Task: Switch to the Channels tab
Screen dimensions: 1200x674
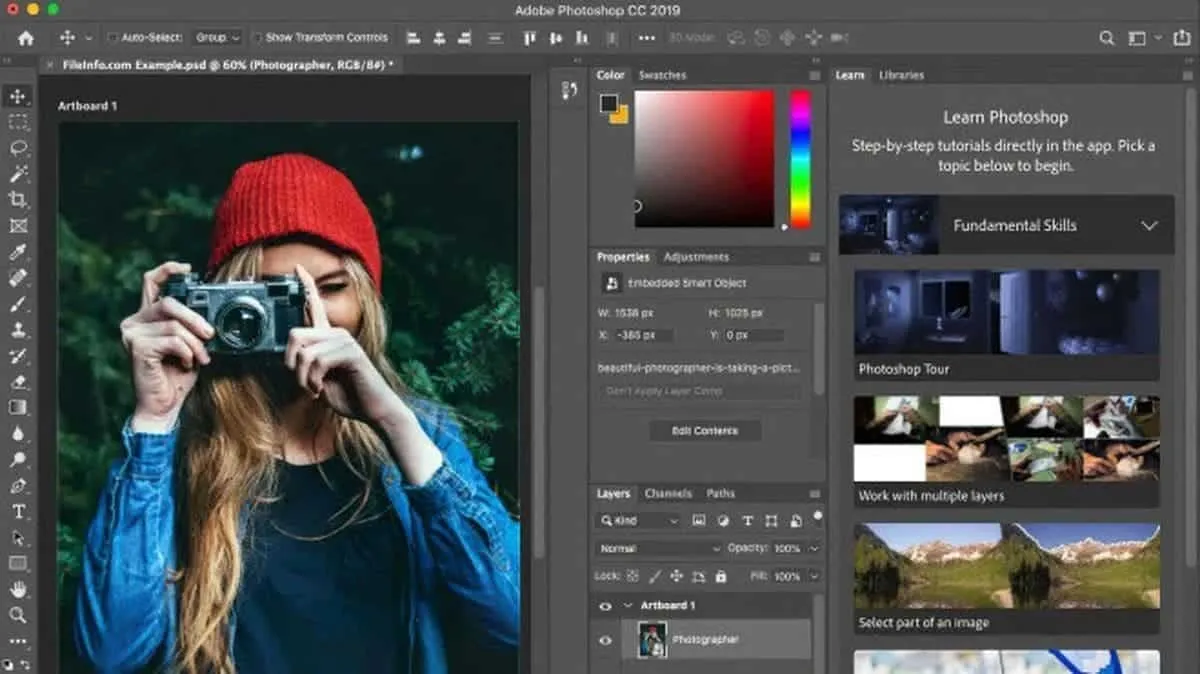Action: (x=668, y=493)
